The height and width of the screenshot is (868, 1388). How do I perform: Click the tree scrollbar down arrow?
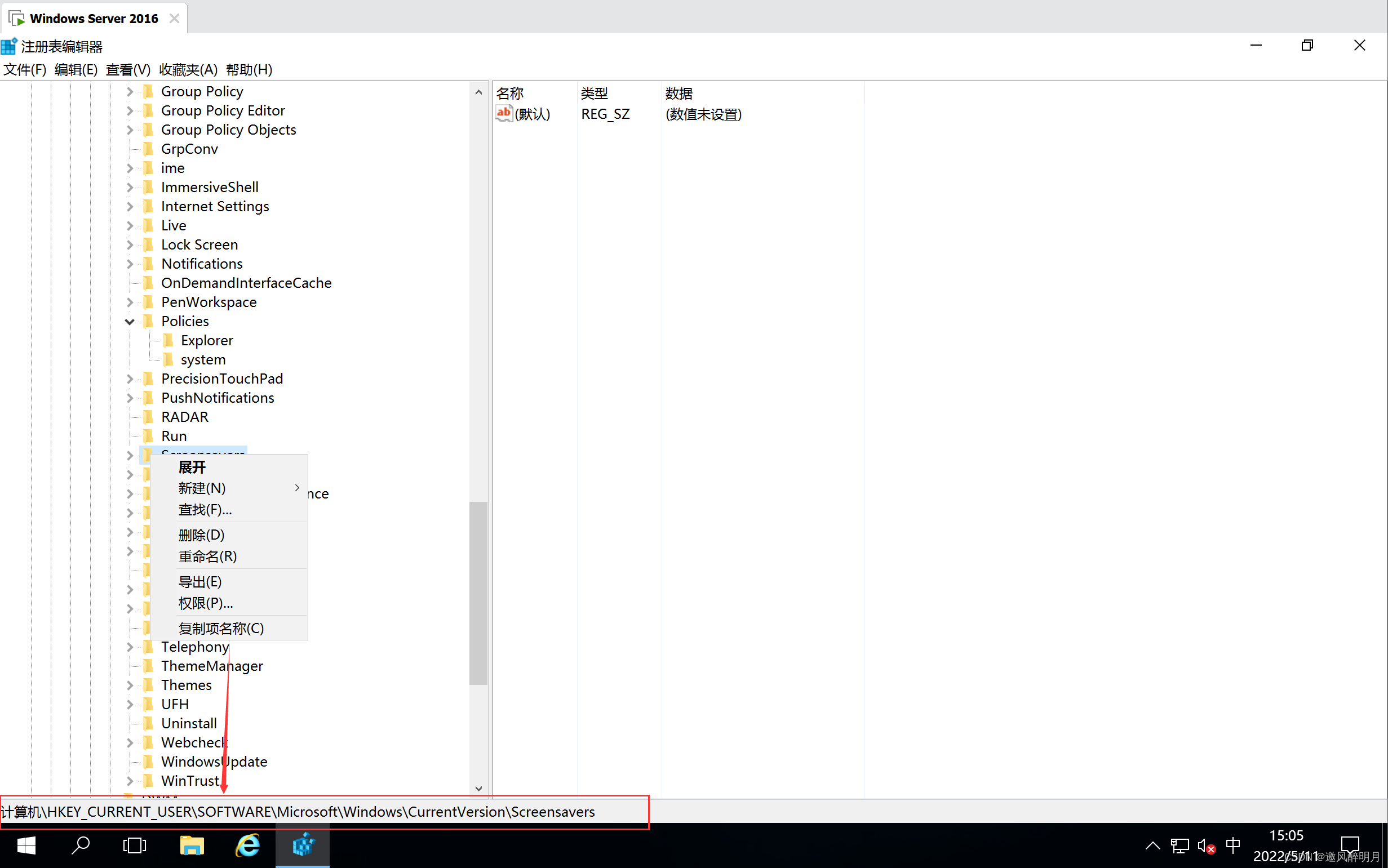478,789
